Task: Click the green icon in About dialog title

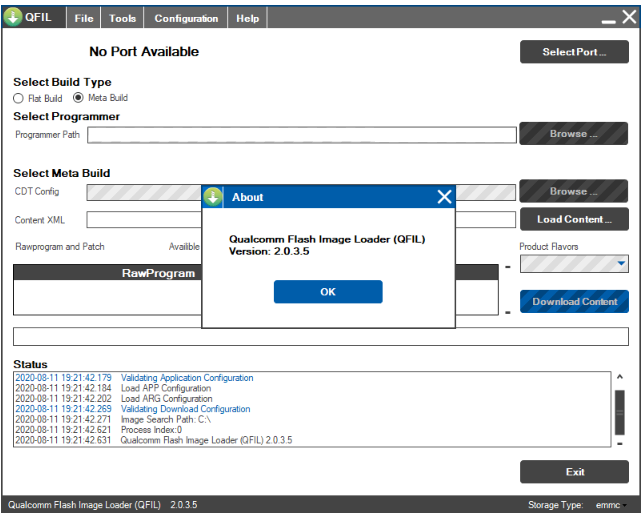Action: 214,197
